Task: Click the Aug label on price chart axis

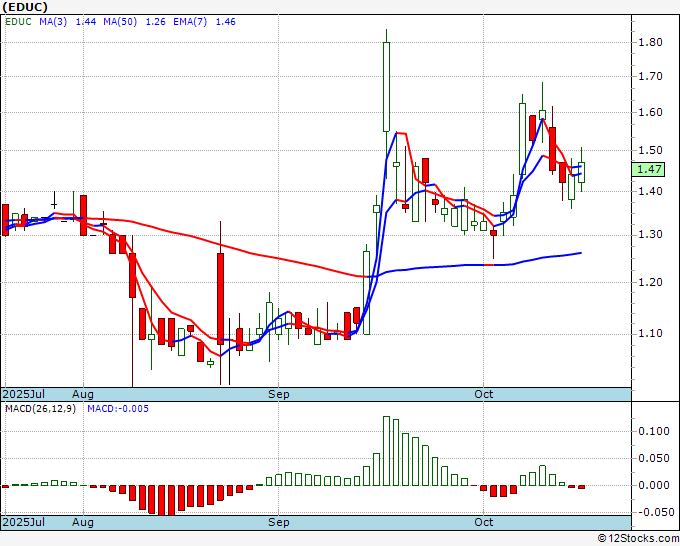Action: coord(83,394)
